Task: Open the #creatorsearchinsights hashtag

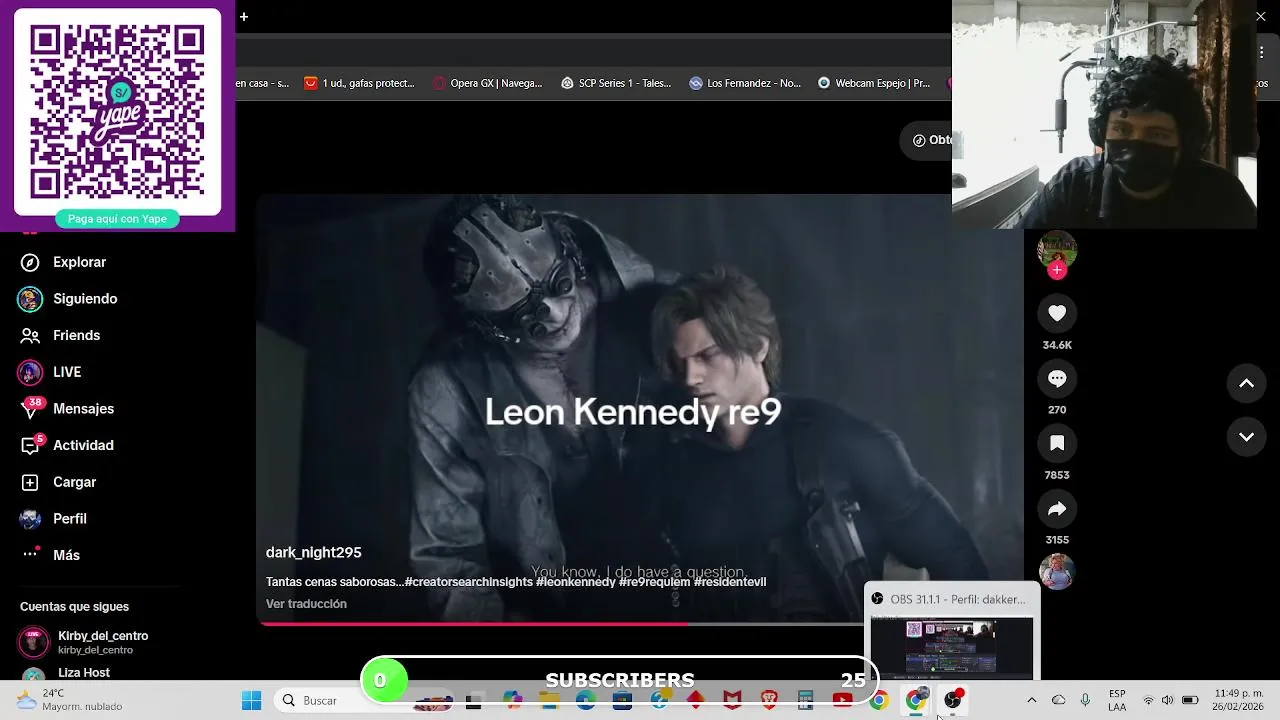Action: [x=468, y=582]
